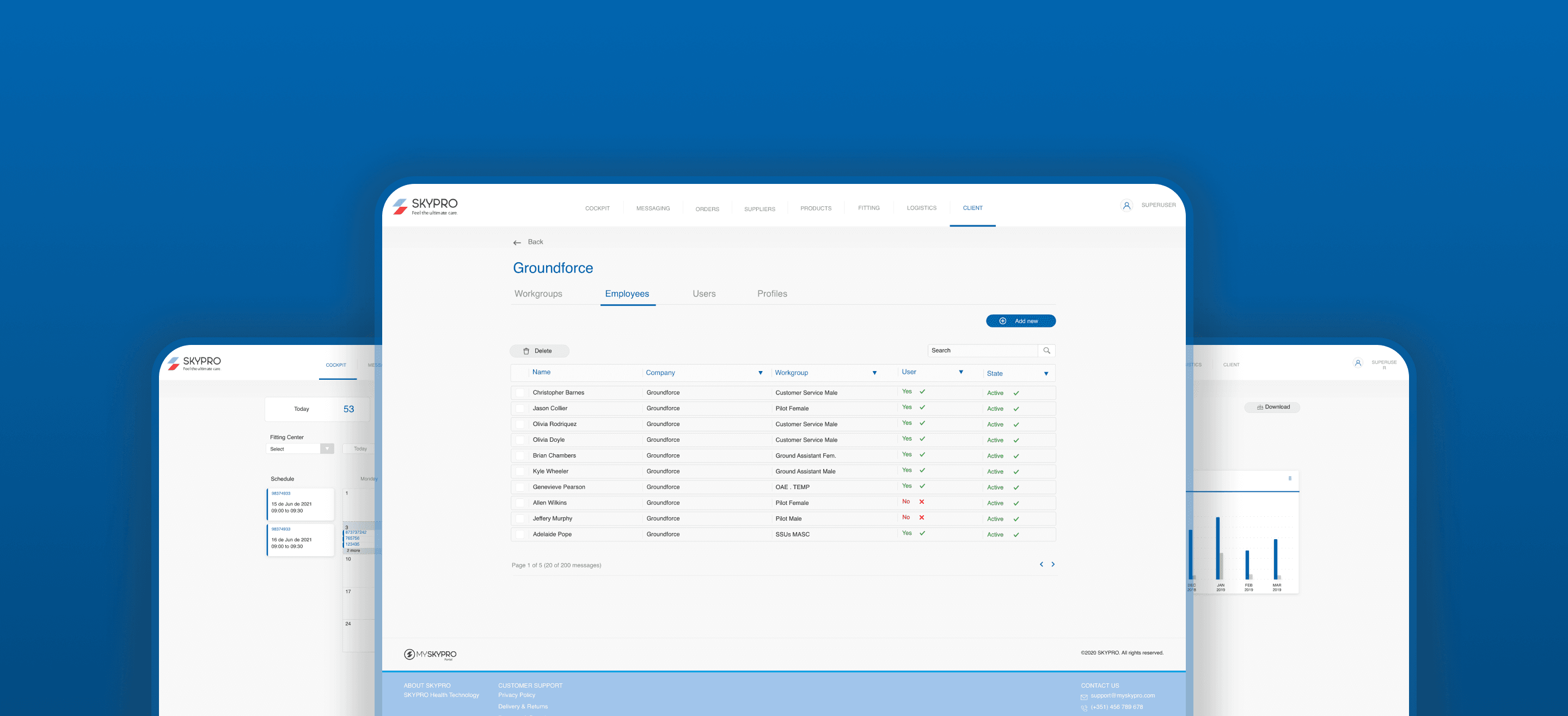The height and width of the screenshot is (716, 1568).
Task: Click the SKYPRO logo in main window
Action: click(x=424, y=206)
